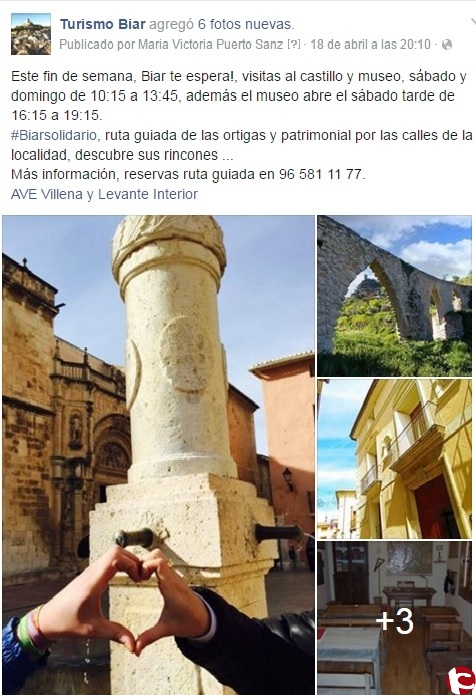Screen dimensions: 476x695
Task: Open the post timestamp 18 de abril
Action: point(370,44)
